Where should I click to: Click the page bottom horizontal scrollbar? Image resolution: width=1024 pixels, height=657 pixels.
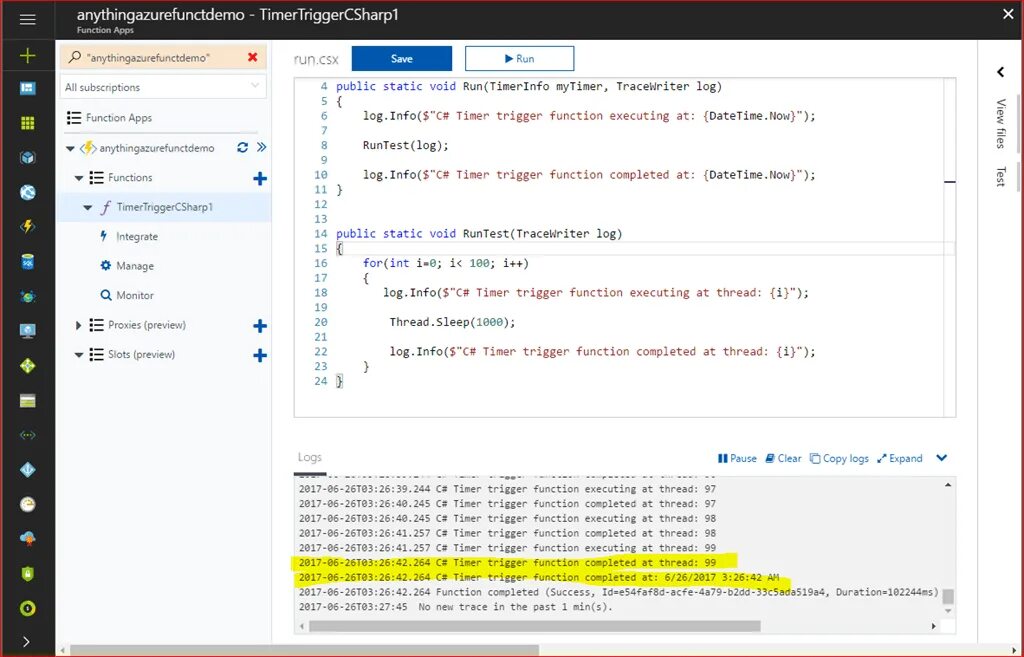[x=304, y=650]
